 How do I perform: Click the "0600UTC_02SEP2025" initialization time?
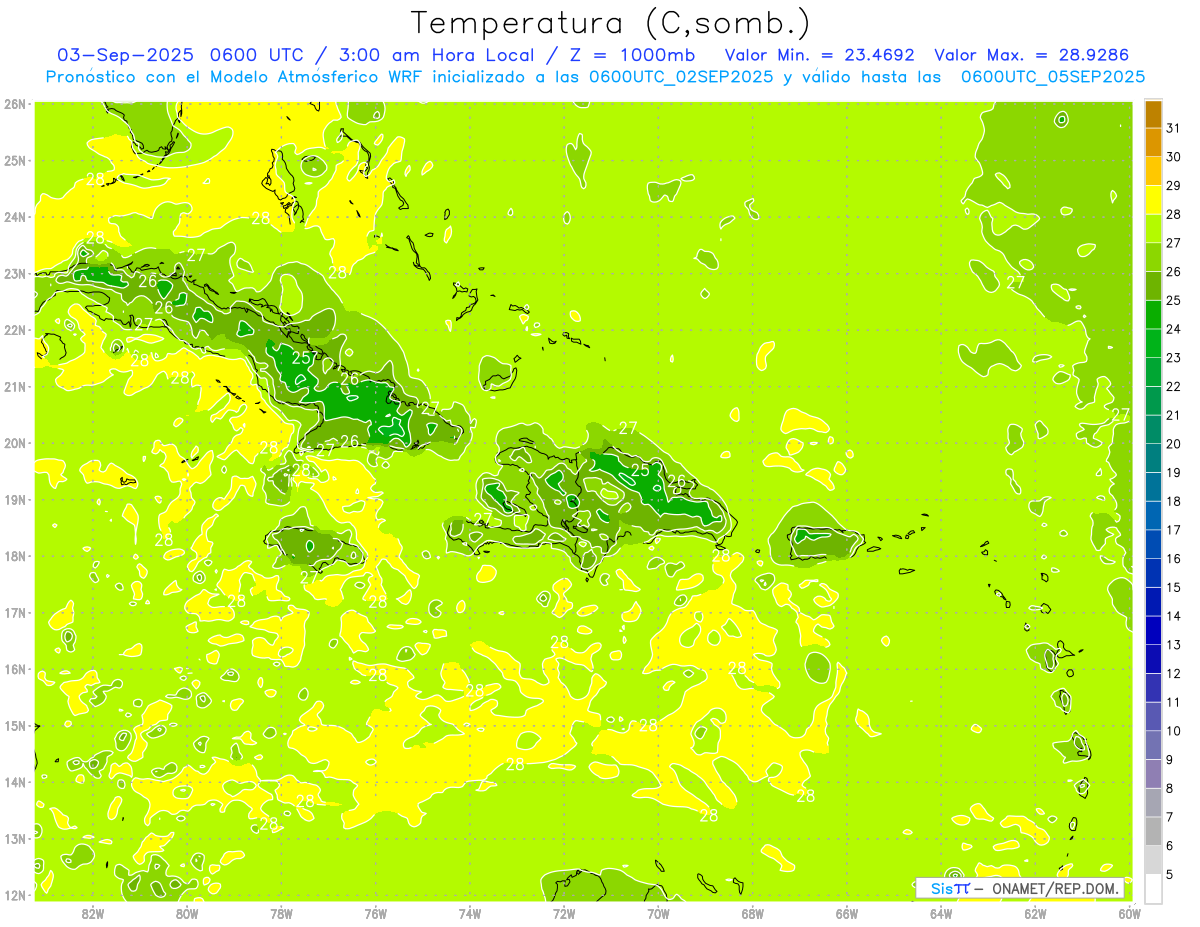[681, 77]
